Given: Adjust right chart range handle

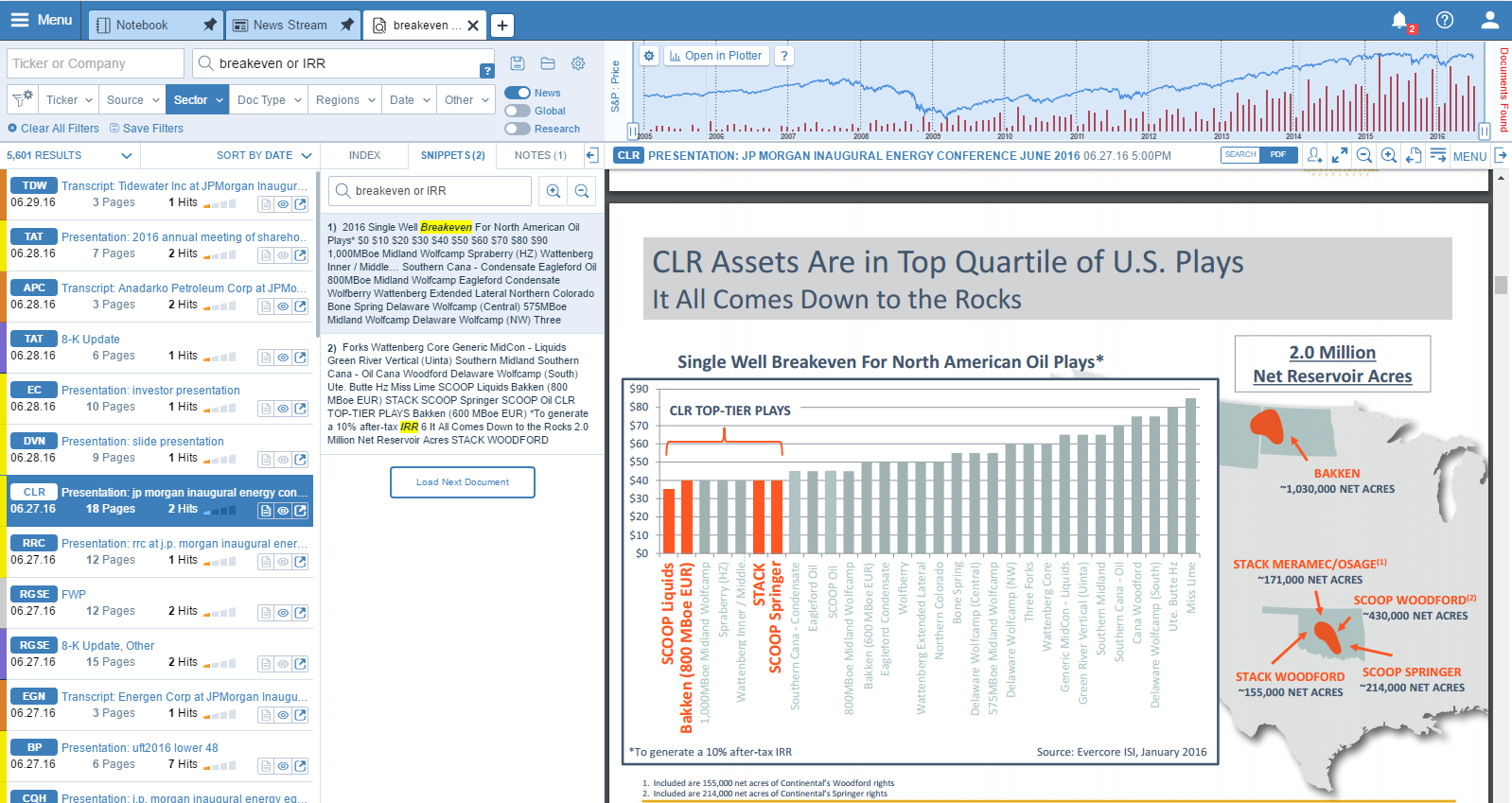Looking at the screenshot, I should click(1485, 131).
